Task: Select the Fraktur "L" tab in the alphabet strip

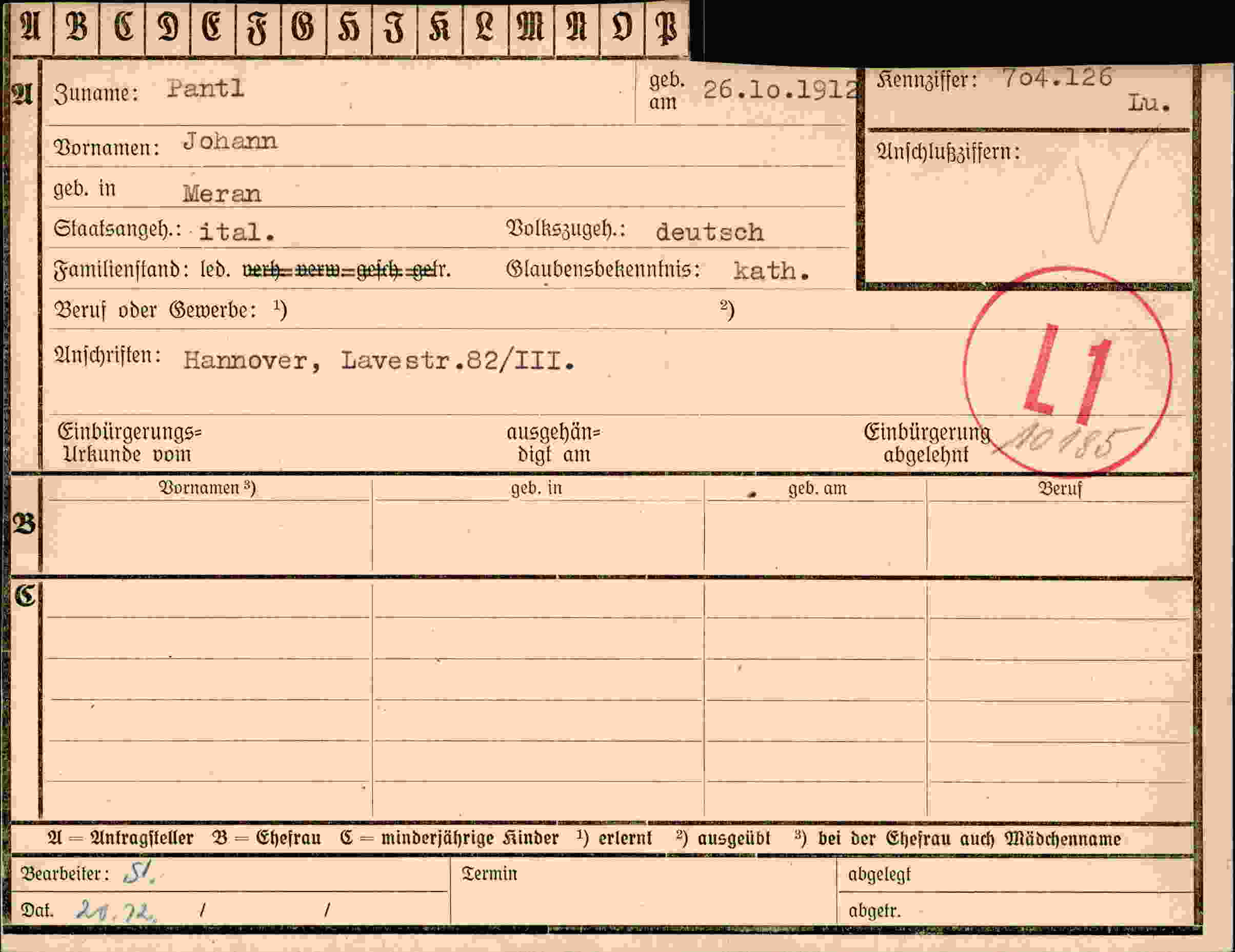Action: click(x=485, y=27)
